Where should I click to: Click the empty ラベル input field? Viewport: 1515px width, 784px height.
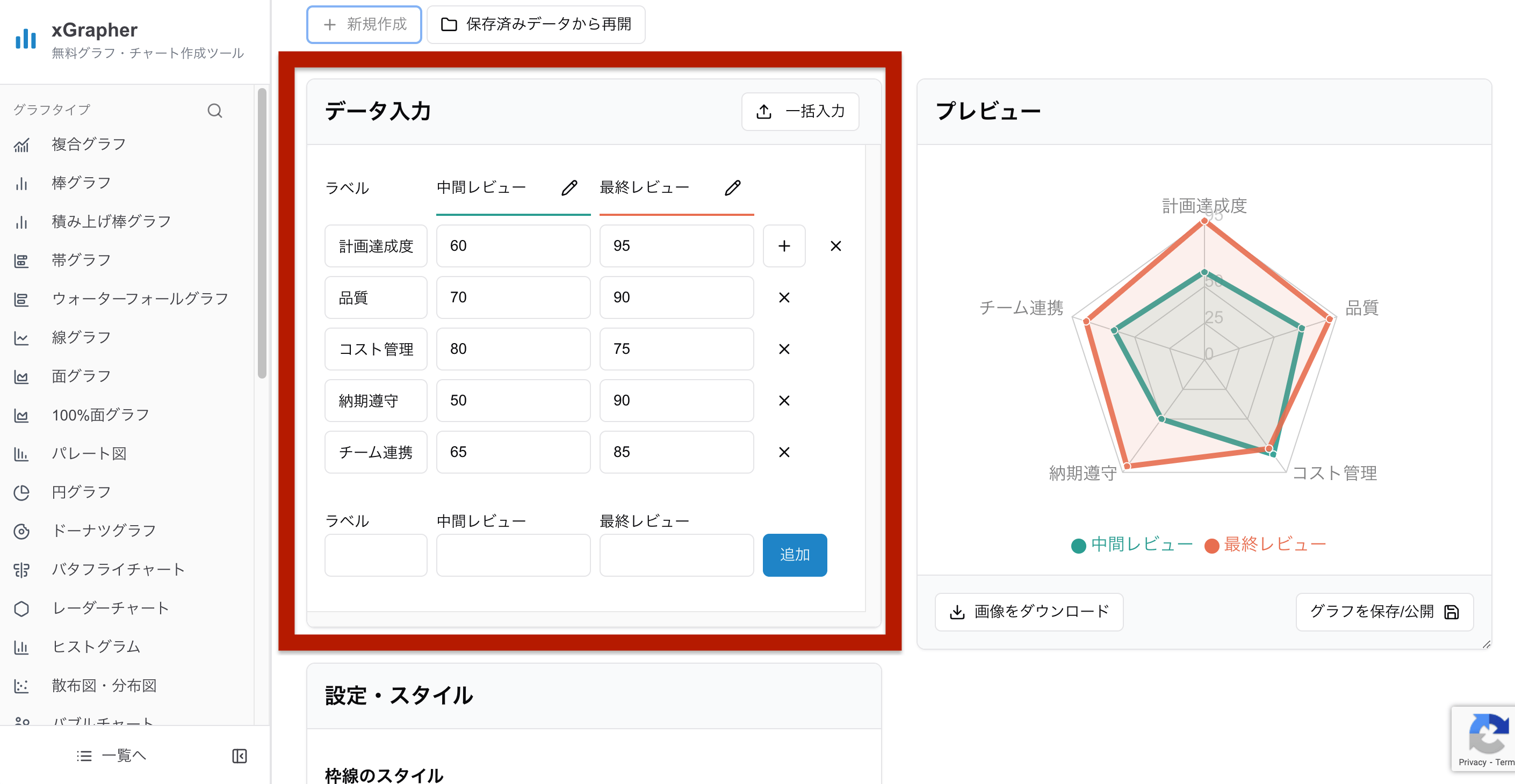[x=376, y=554]
